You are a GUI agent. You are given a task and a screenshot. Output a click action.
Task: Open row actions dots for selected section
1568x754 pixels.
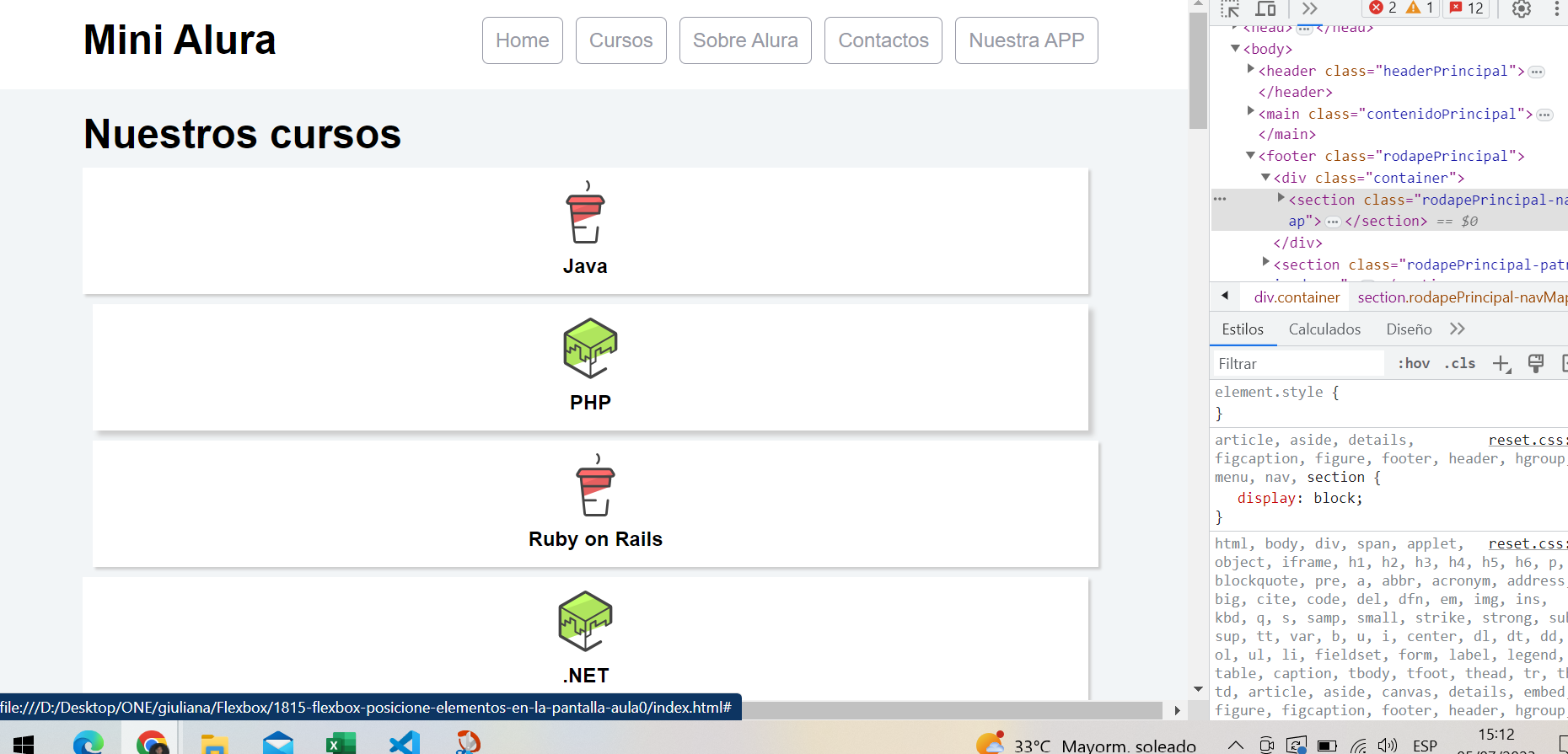1220,200
